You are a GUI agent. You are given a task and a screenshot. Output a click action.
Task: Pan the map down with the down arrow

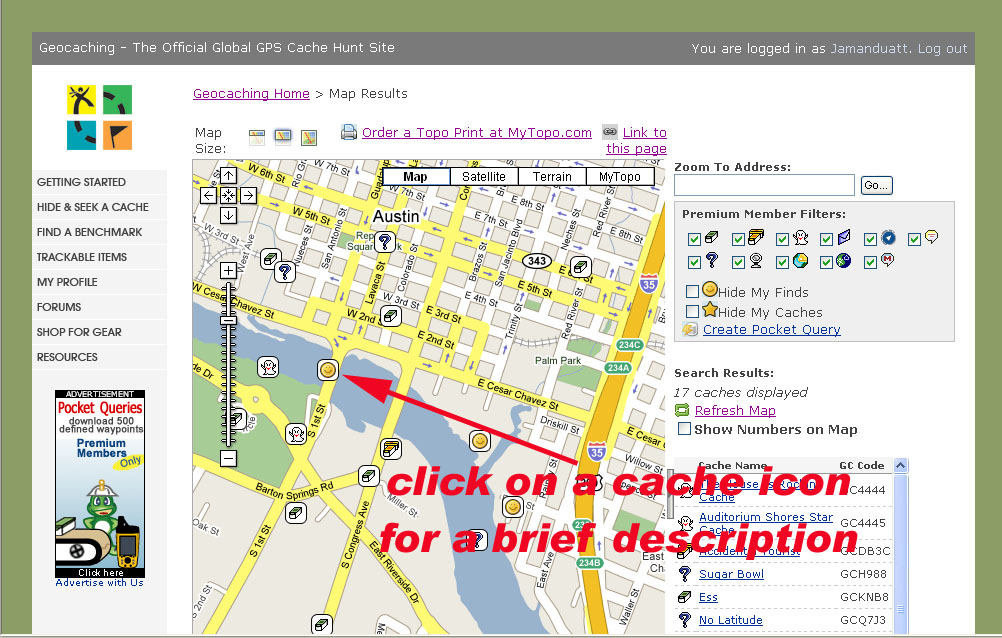(228, 215)
